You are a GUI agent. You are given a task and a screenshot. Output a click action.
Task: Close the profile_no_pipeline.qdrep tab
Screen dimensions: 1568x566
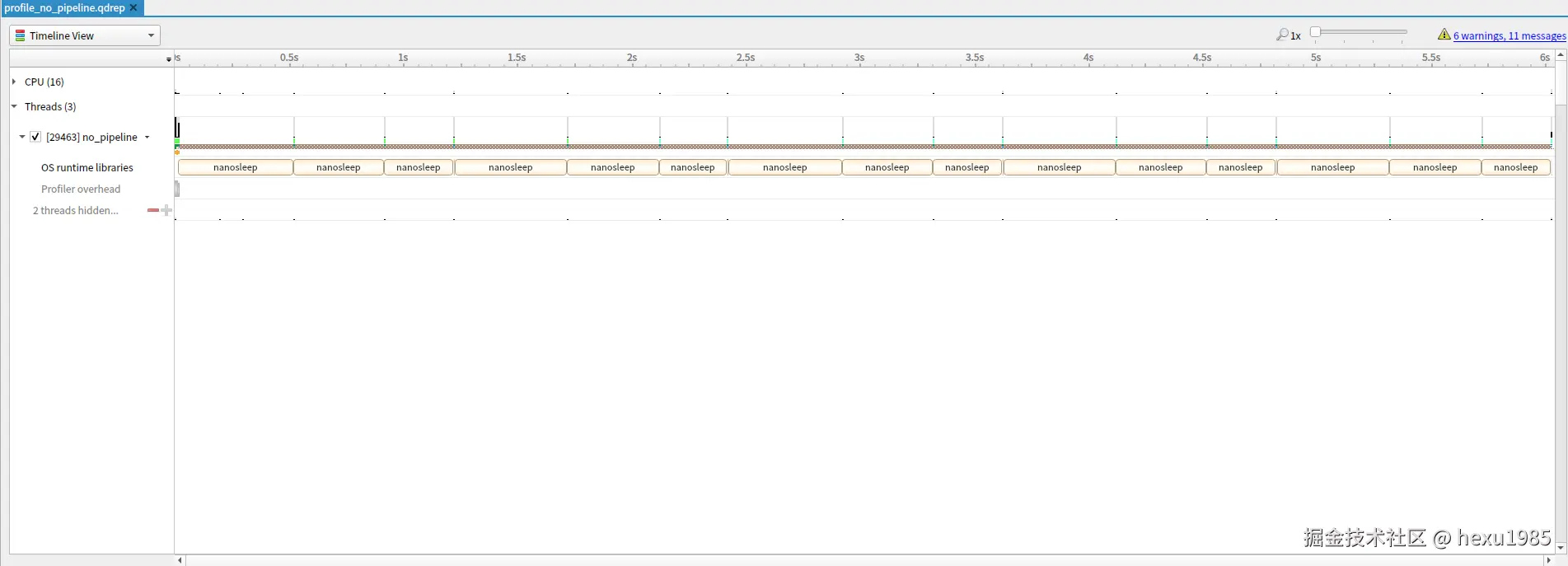pos(133,7)
